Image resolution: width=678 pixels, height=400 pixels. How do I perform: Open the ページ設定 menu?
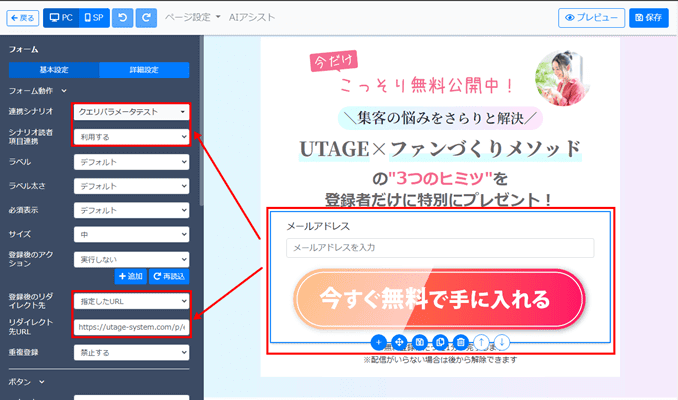pos(192,17)
